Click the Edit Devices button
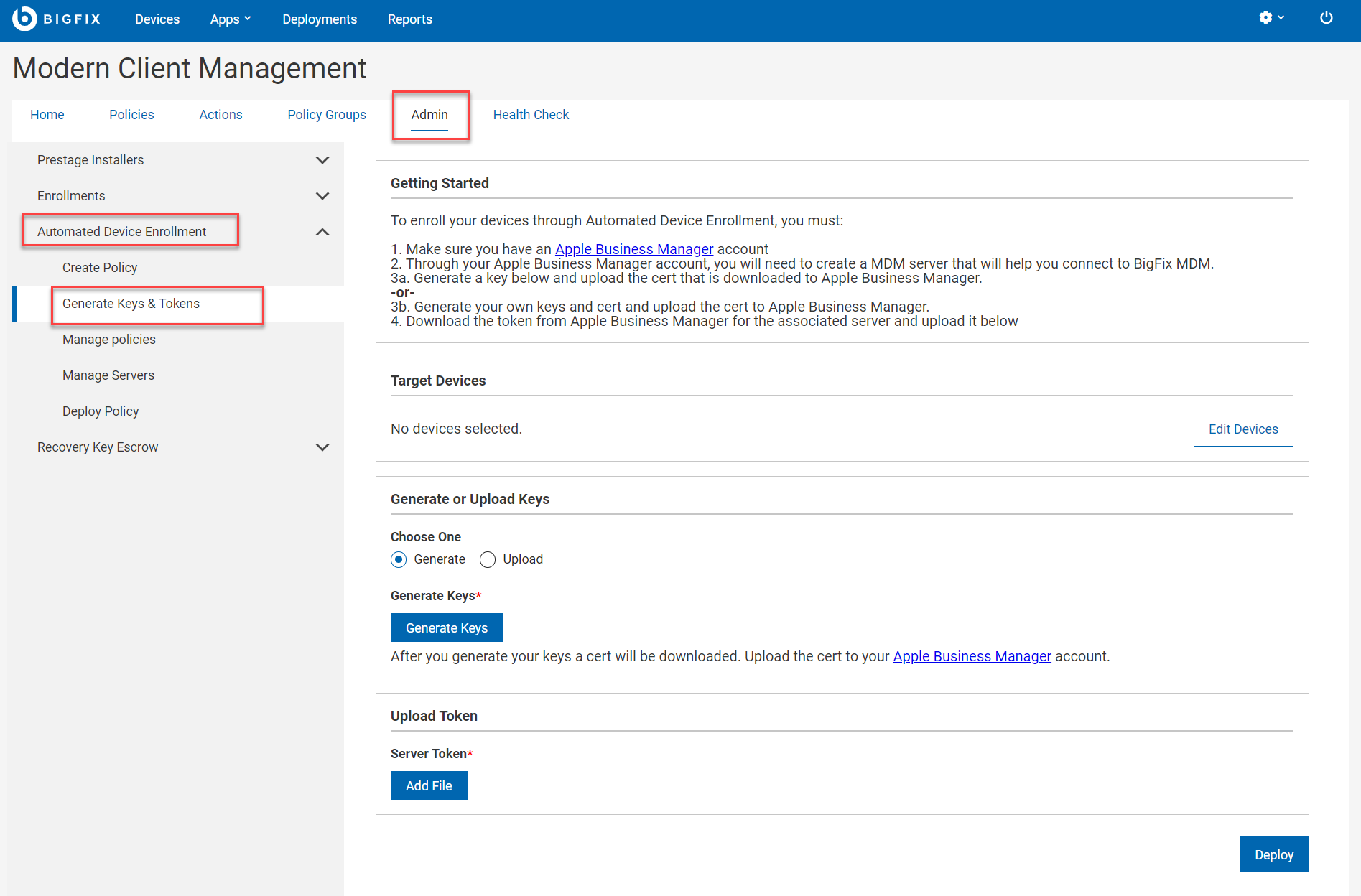This screenshot has width=1361, height=896. click(x=1242, y=429)
